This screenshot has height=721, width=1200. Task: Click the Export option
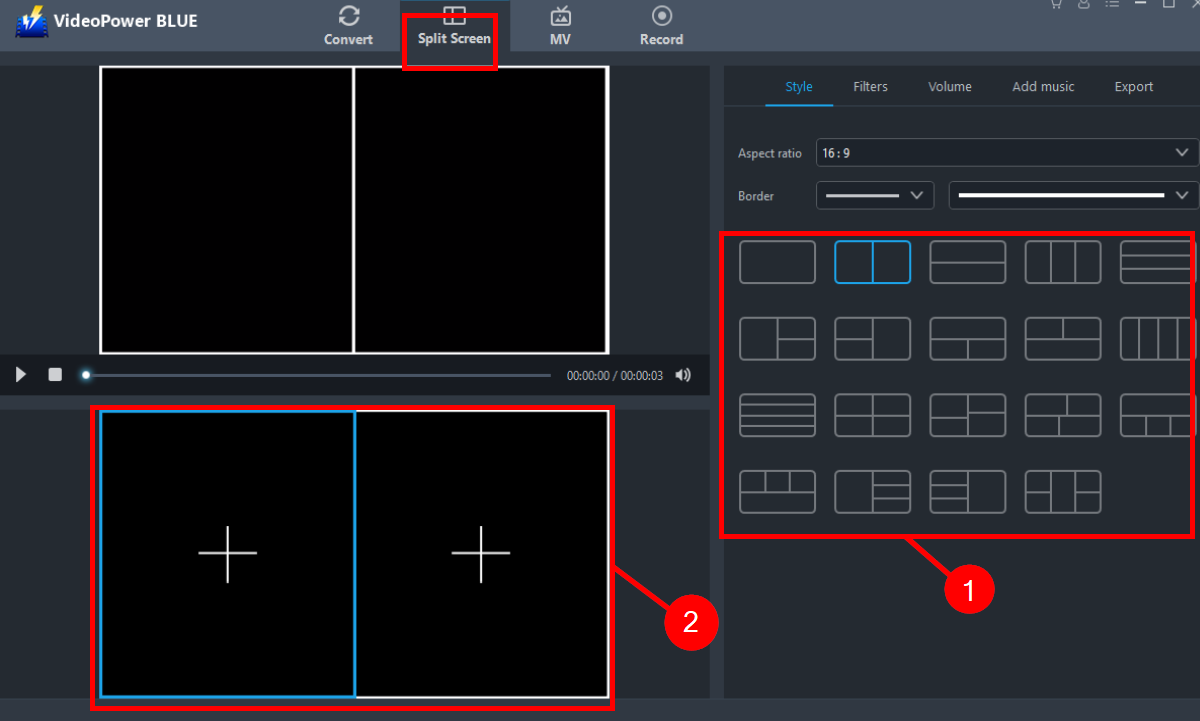click(x=1133, y=86)
